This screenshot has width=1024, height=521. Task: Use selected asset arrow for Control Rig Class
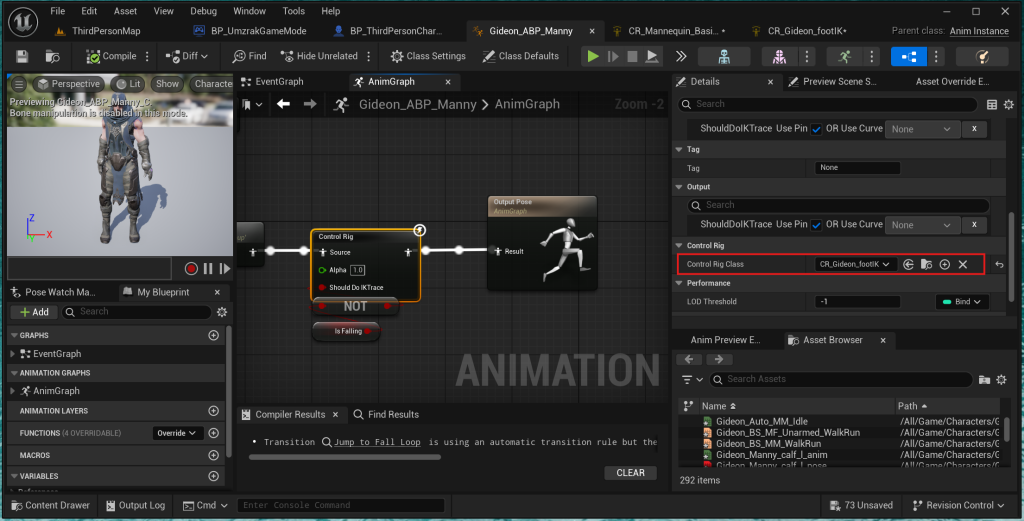pos(908,264)
